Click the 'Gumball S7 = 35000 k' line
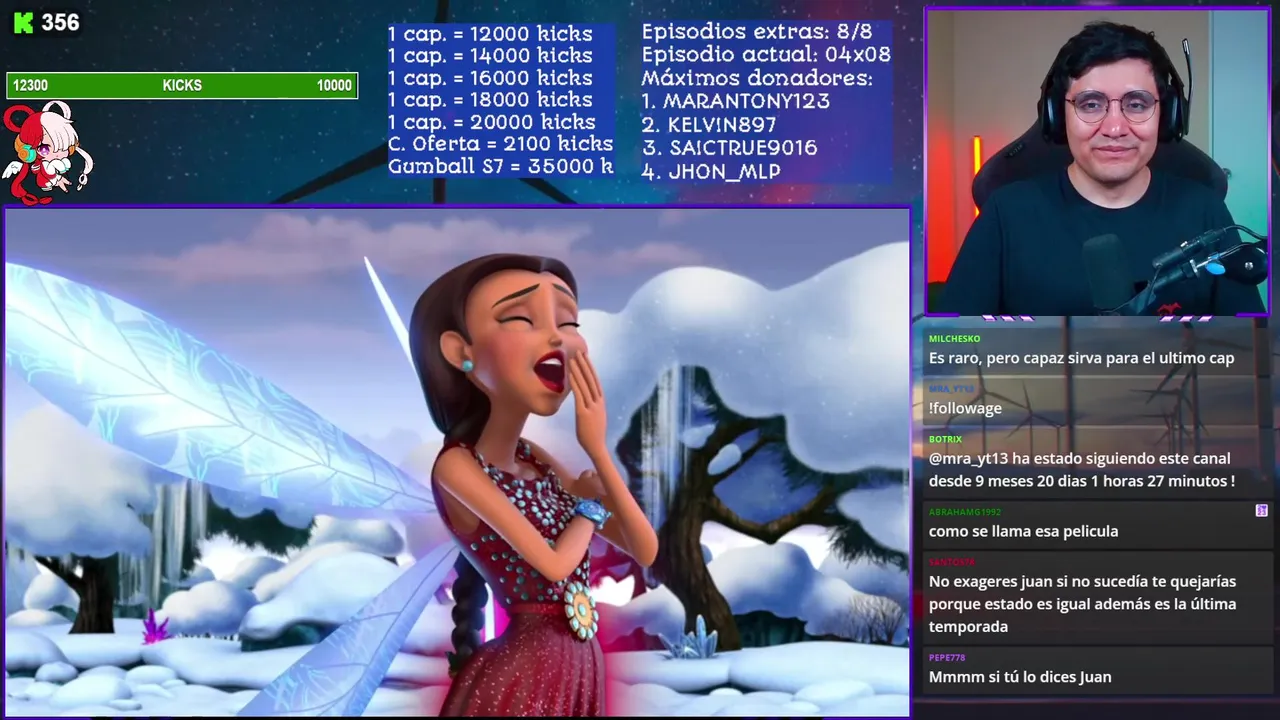1280x720 pixels. [500, 166]
